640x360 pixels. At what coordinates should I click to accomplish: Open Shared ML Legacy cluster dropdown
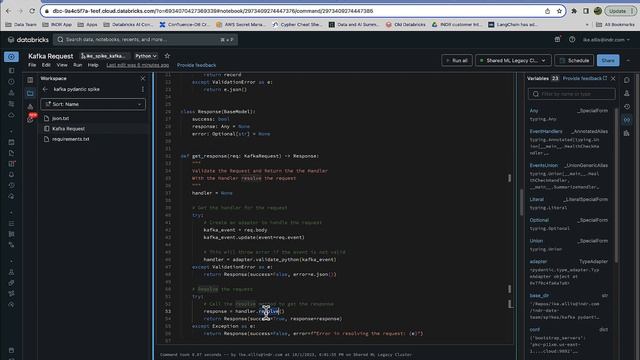coord(513,60)
